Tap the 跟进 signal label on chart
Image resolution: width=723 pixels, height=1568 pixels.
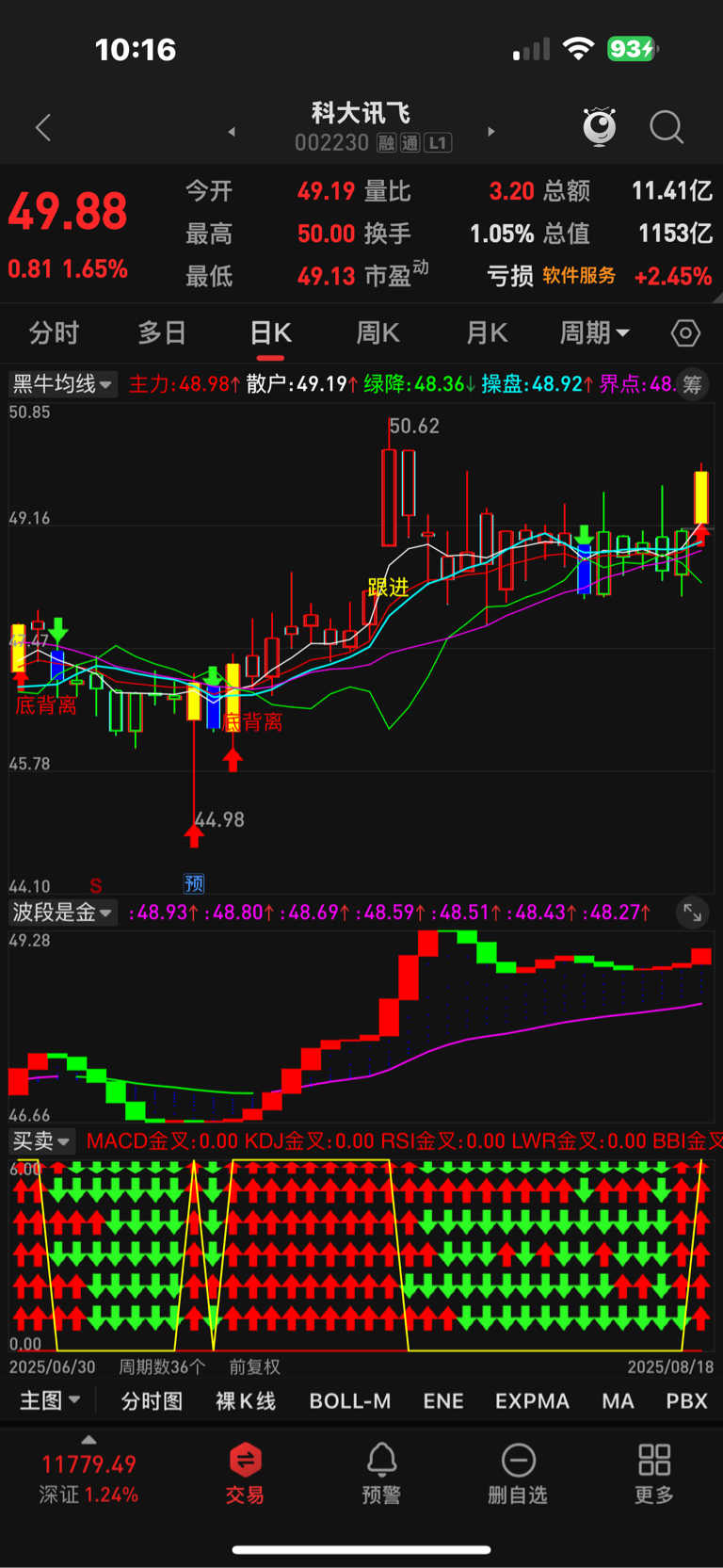click(388, 588)
